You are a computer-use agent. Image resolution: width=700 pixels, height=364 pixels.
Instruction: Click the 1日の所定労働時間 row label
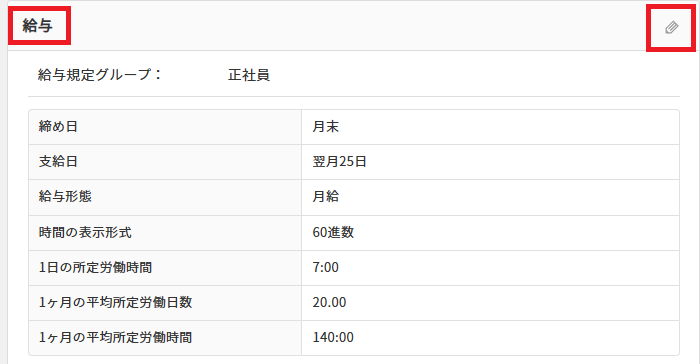point(96,267)
